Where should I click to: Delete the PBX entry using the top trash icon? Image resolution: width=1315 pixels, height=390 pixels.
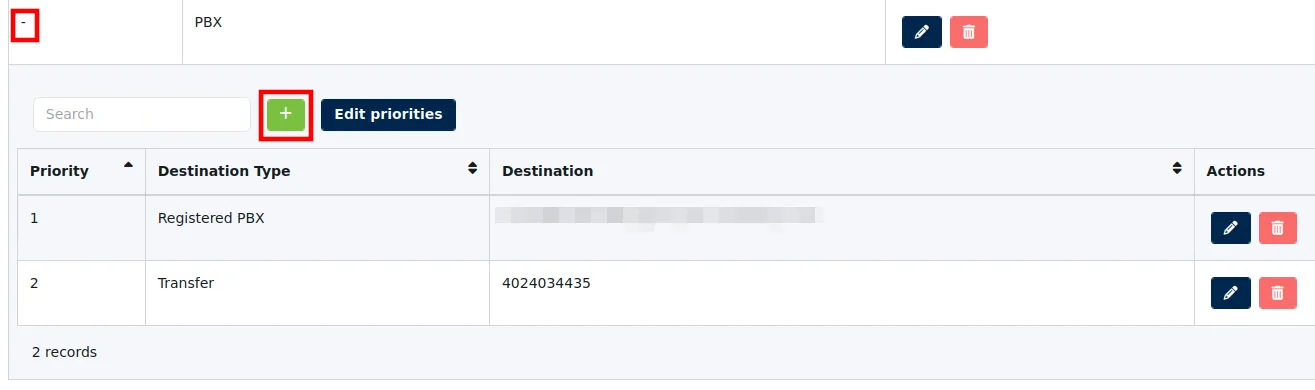click(x=968, y=32)
